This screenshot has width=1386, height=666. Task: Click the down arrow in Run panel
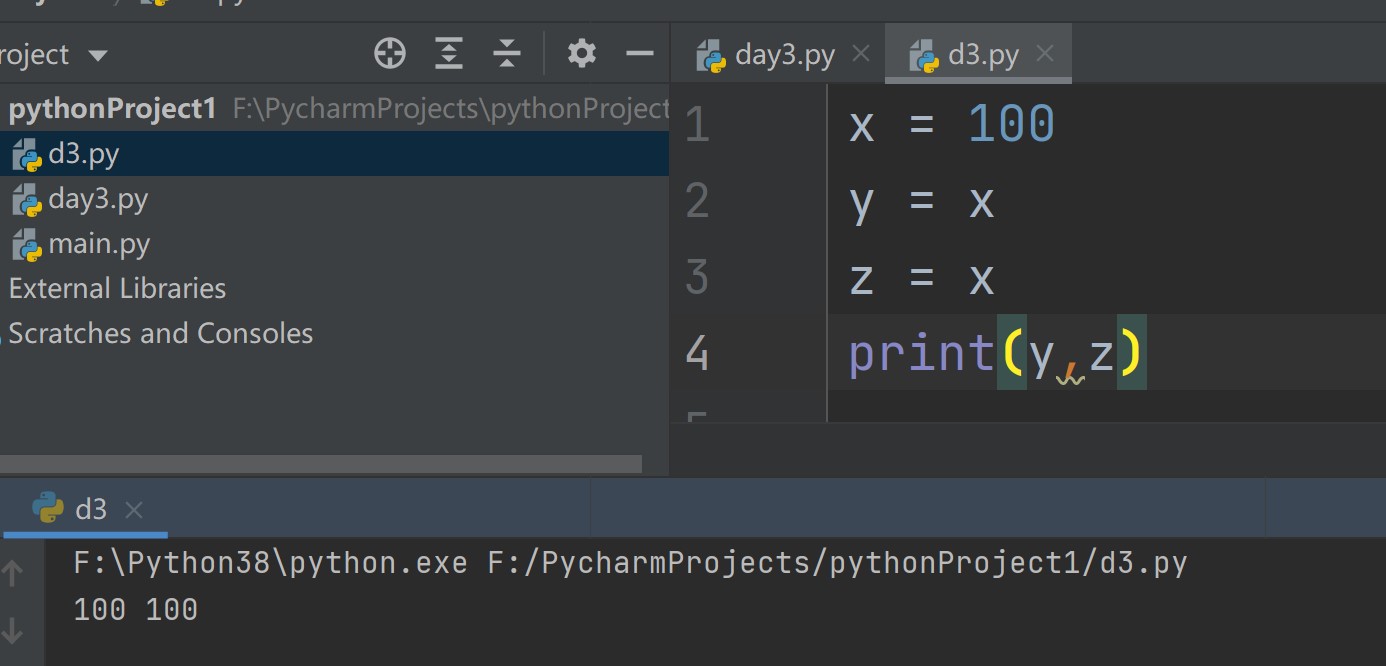[13, 630]
